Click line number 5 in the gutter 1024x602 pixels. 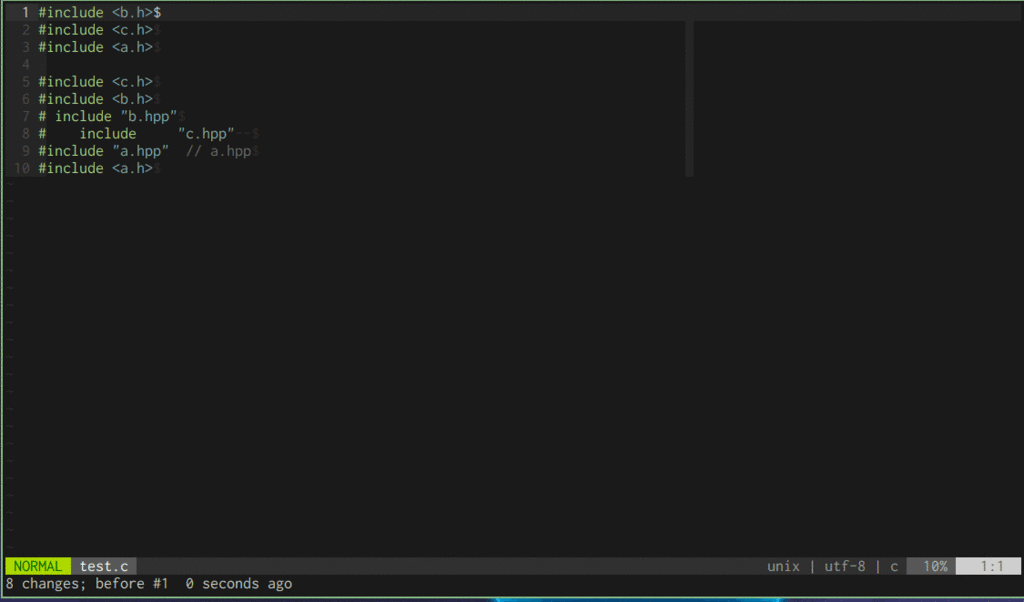(24, 81)
